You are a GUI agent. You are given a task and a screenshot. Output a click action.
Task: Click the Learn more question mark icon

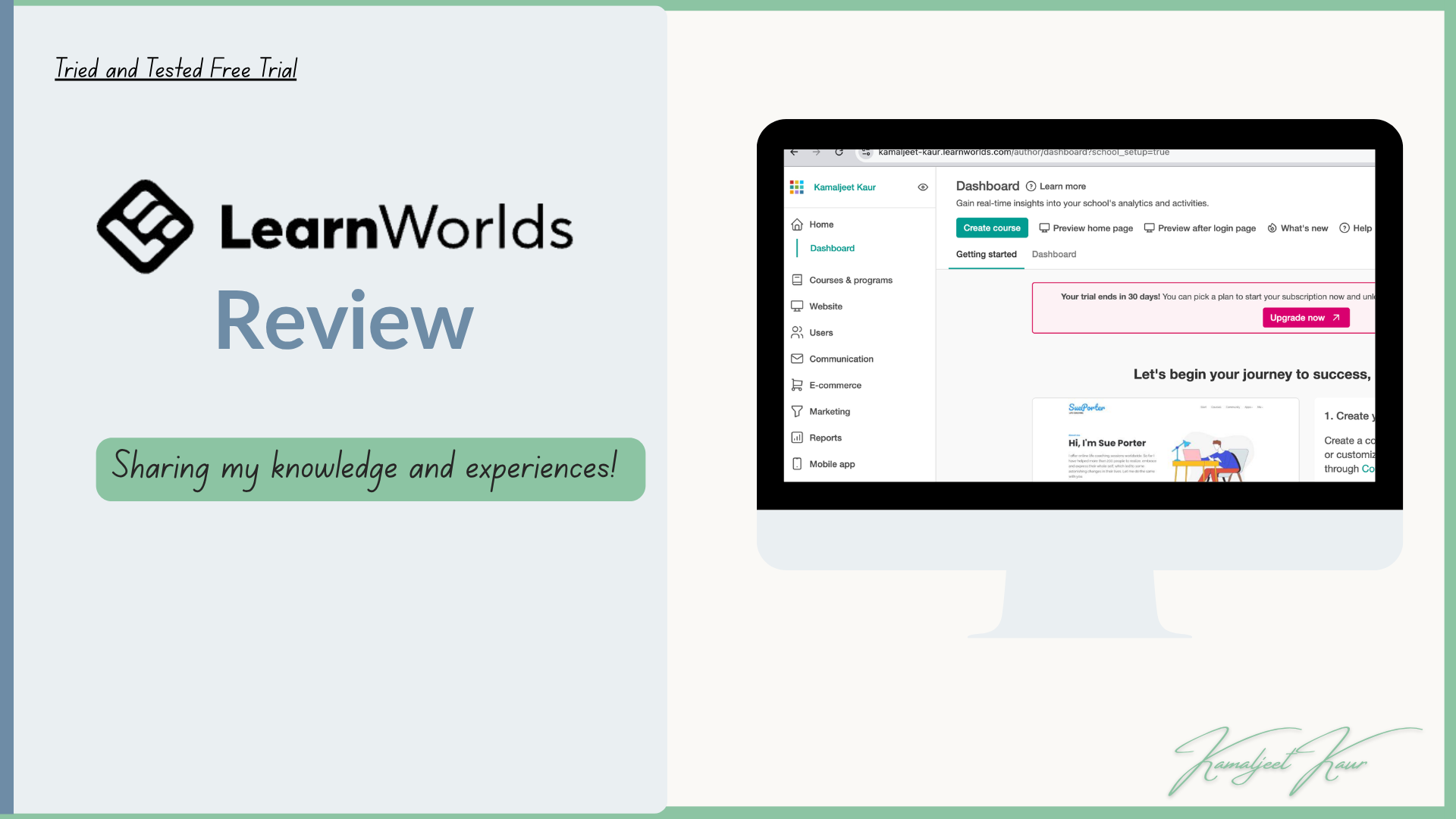(1031, 187)
